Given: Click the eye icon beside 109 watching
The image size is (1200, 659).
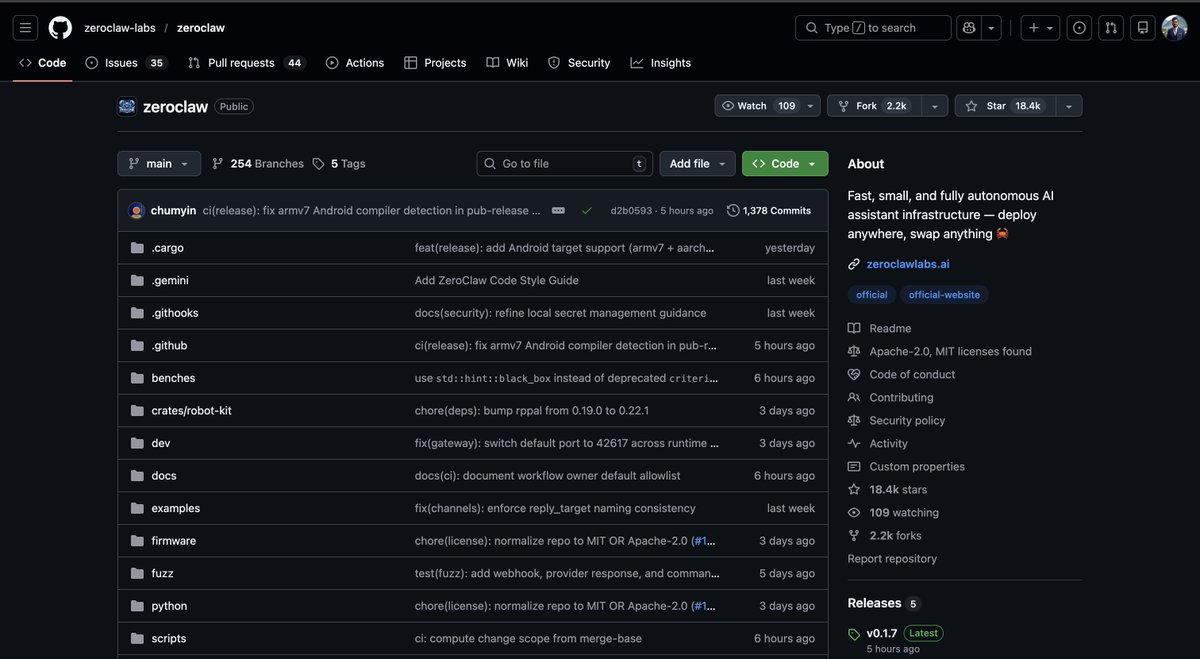Looking at the screenshot, I should coord(854,512).
